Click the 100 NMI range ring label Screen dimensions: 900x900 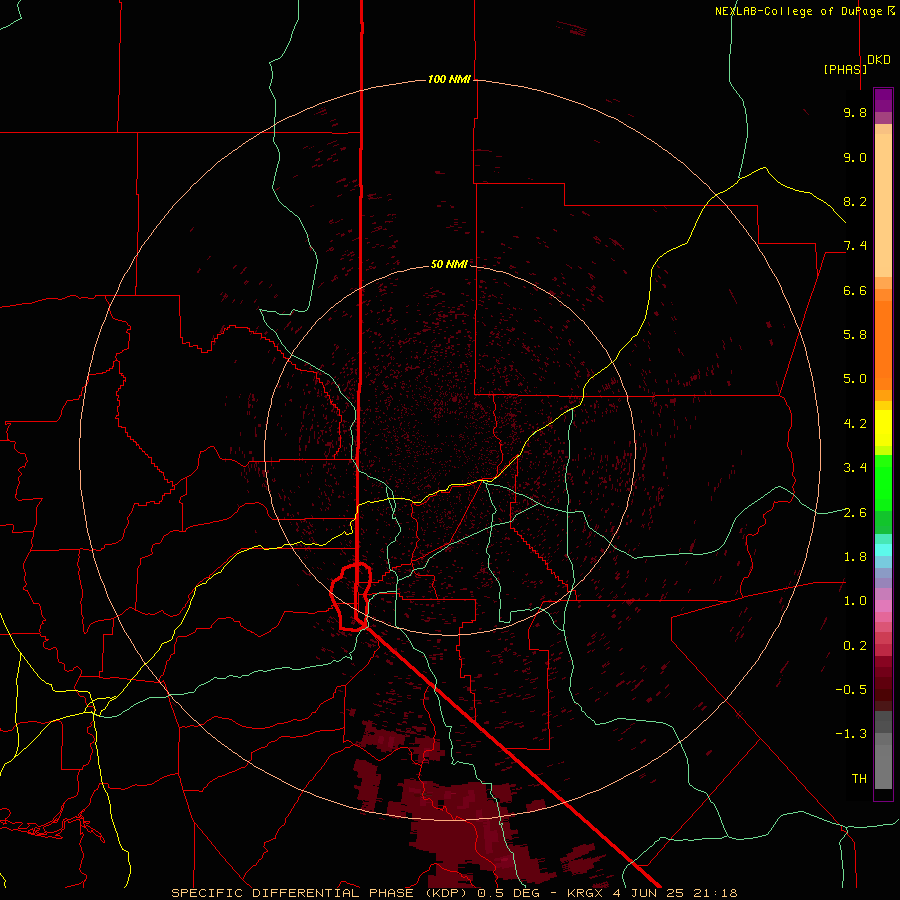click(449, 79)
